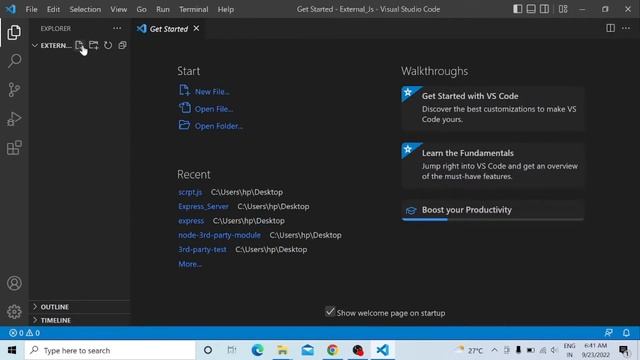Refresh the explorer file tree

108,45
